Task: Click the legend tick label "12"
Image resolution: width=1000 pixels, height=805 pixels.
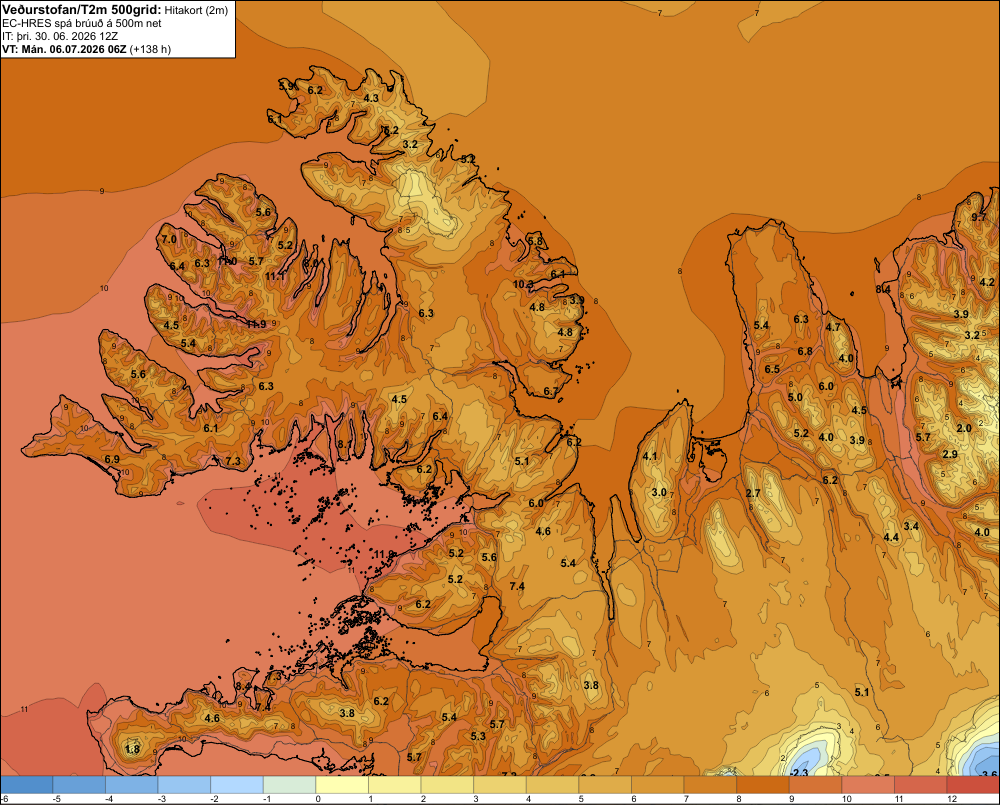Action: pyautogui.click(x=952, y=799)
